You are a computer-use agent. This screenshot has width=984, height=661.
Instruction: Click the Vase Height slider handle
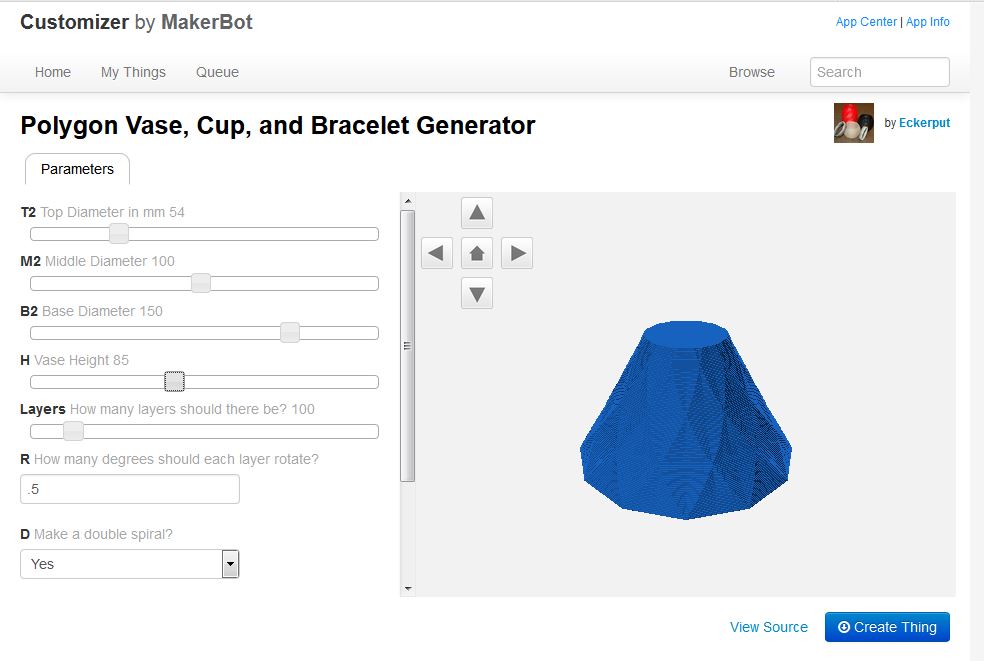click(x=174, y=381)
